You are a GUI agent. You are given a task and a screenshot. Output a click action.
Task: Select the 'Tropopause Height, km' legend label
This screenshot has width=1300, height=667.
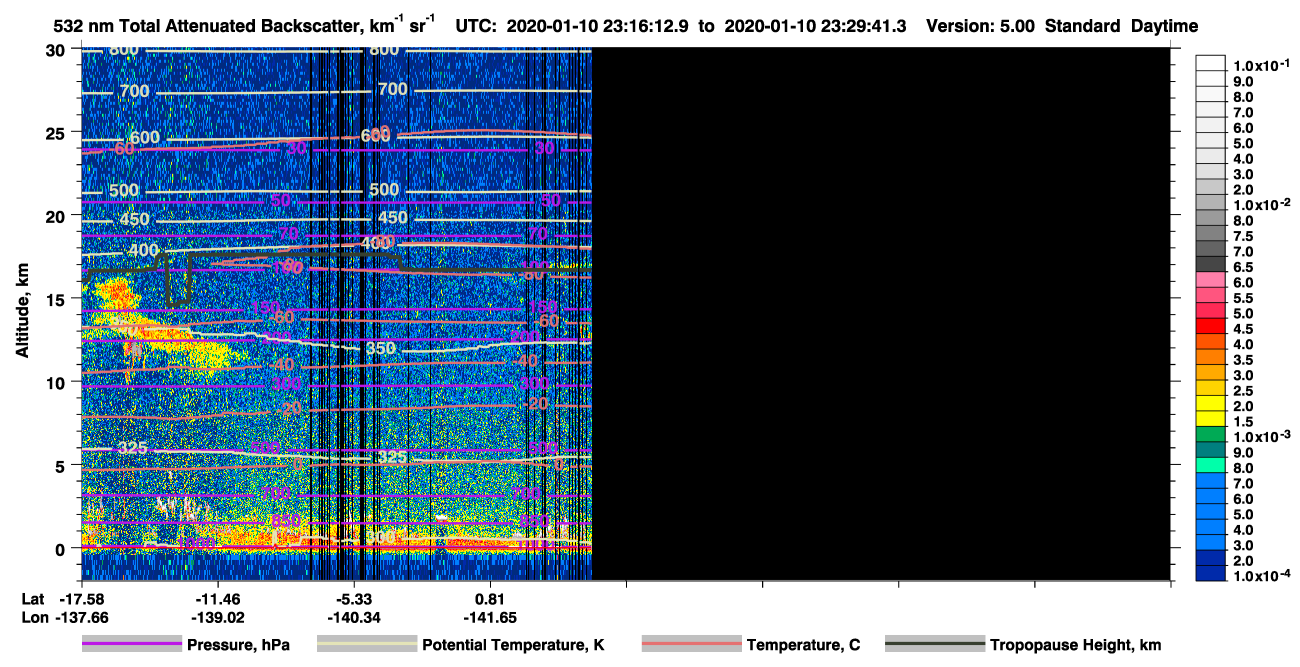coord(1076,645)
